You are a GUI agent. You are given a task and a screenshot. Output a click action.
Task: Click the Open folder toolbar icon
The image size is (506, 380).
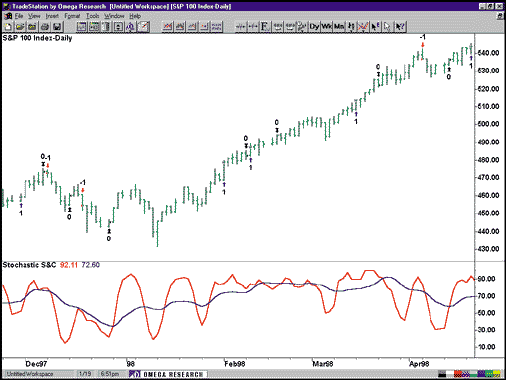(x=20, y=27)
